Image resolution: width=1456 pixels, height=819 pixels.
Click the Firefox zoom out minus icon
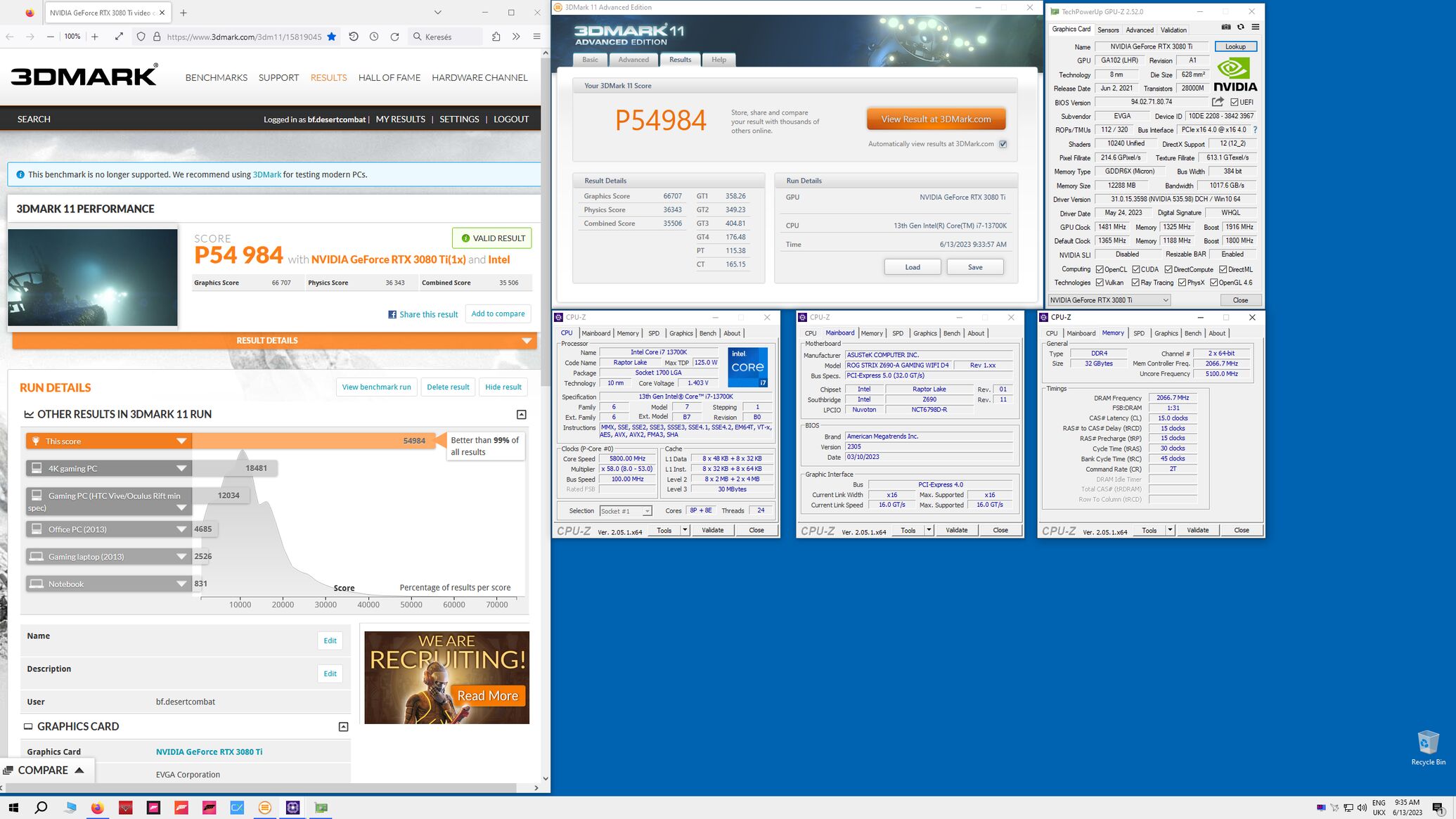pos(50,37)
